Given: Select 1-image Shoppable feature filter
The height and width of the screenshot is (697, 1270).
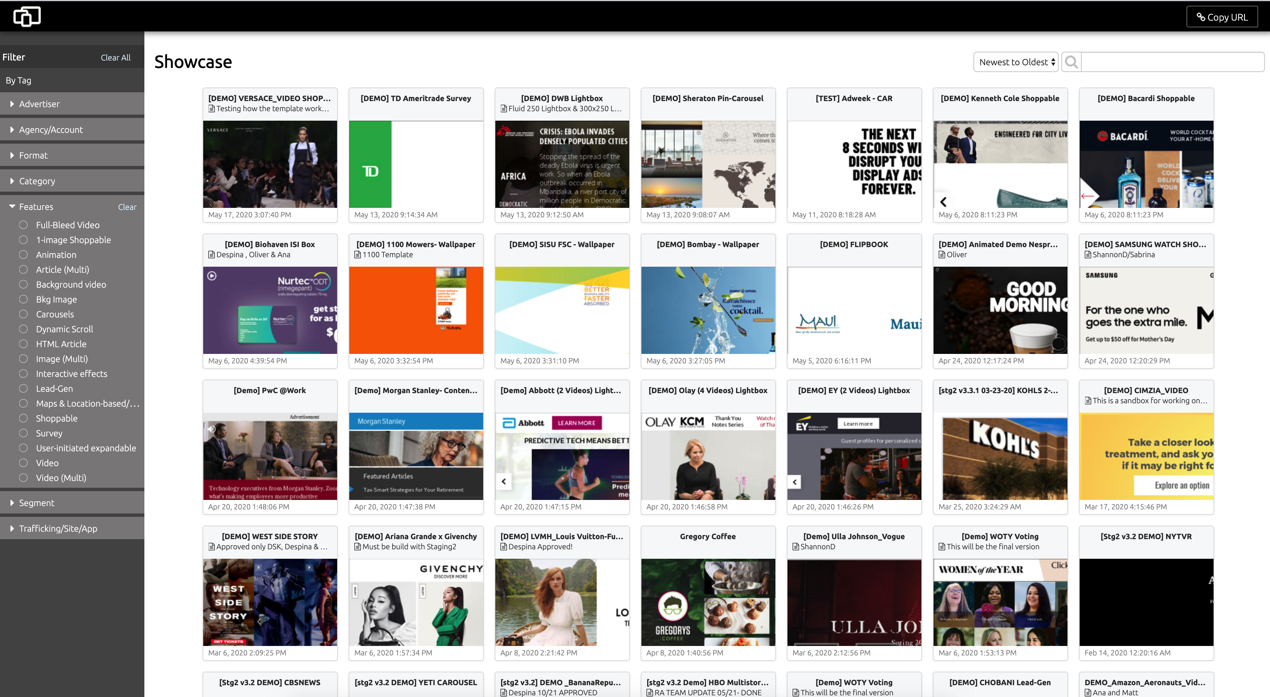Looking at the screenshot, I should tap(23, 240).
